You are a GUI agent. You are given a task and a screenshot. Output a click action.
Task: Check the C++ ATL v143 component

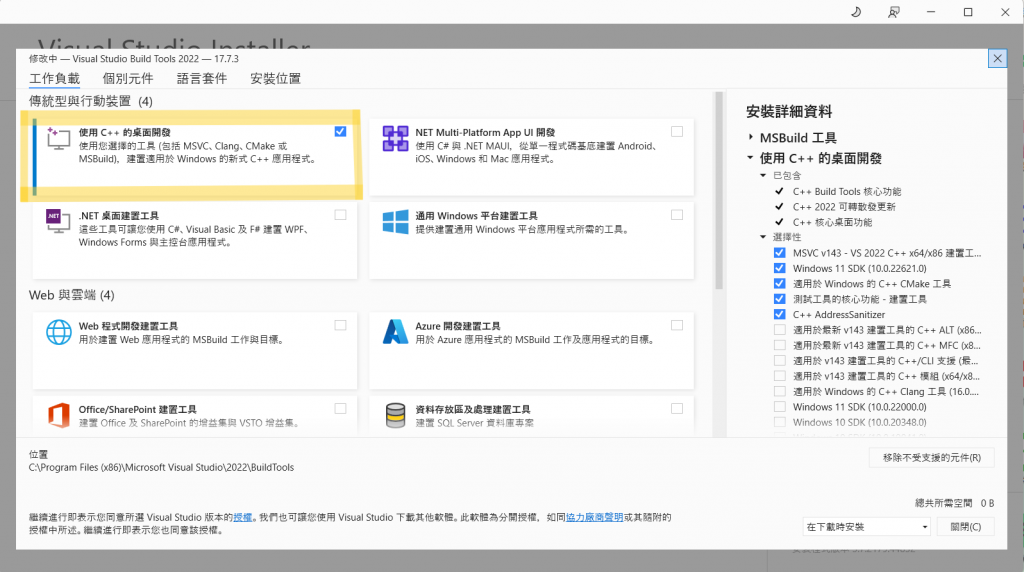click(x=780, y=330)
